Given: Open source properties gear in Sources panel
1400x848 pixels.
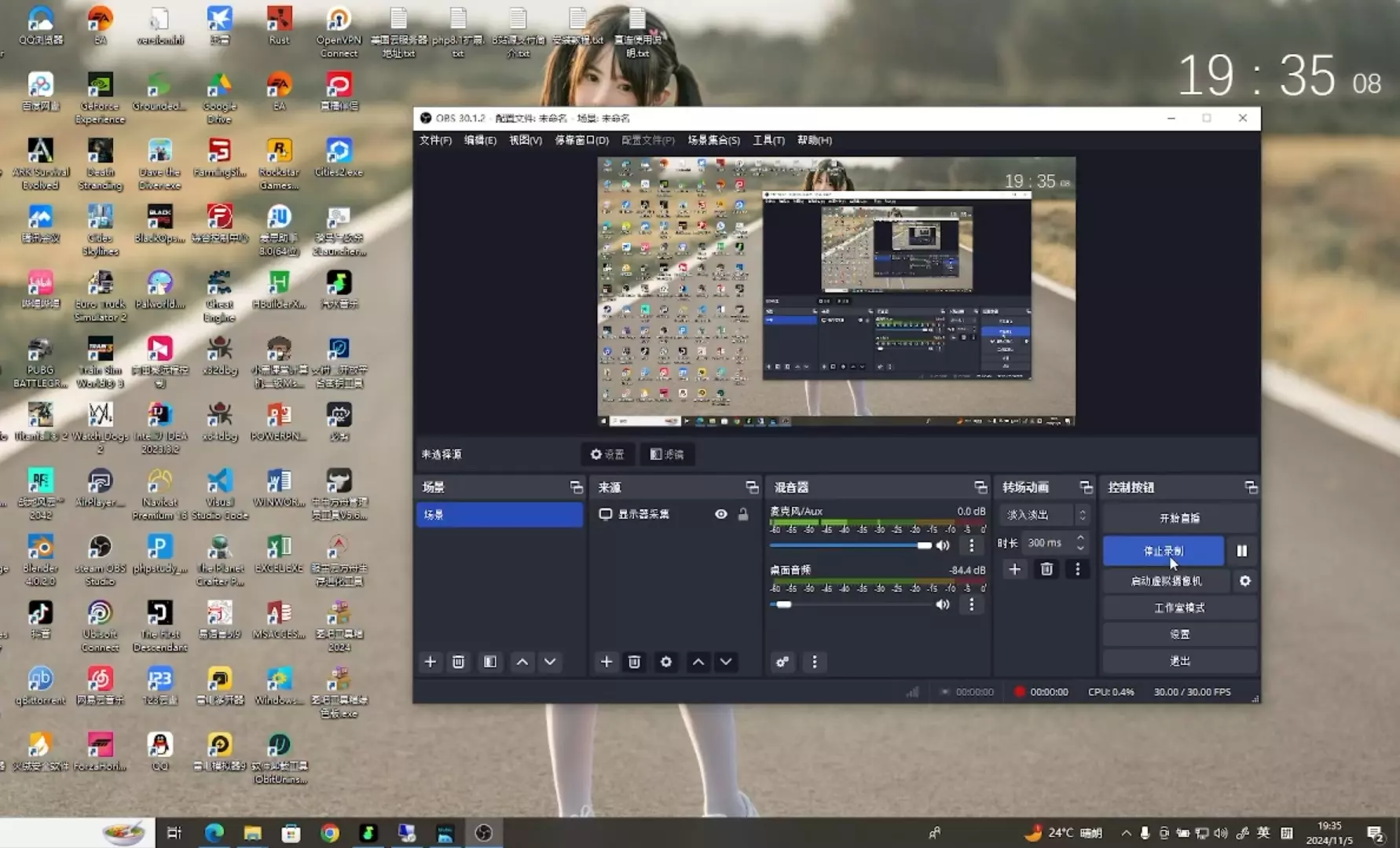Looking at the screenshot, I should (665, 662).
